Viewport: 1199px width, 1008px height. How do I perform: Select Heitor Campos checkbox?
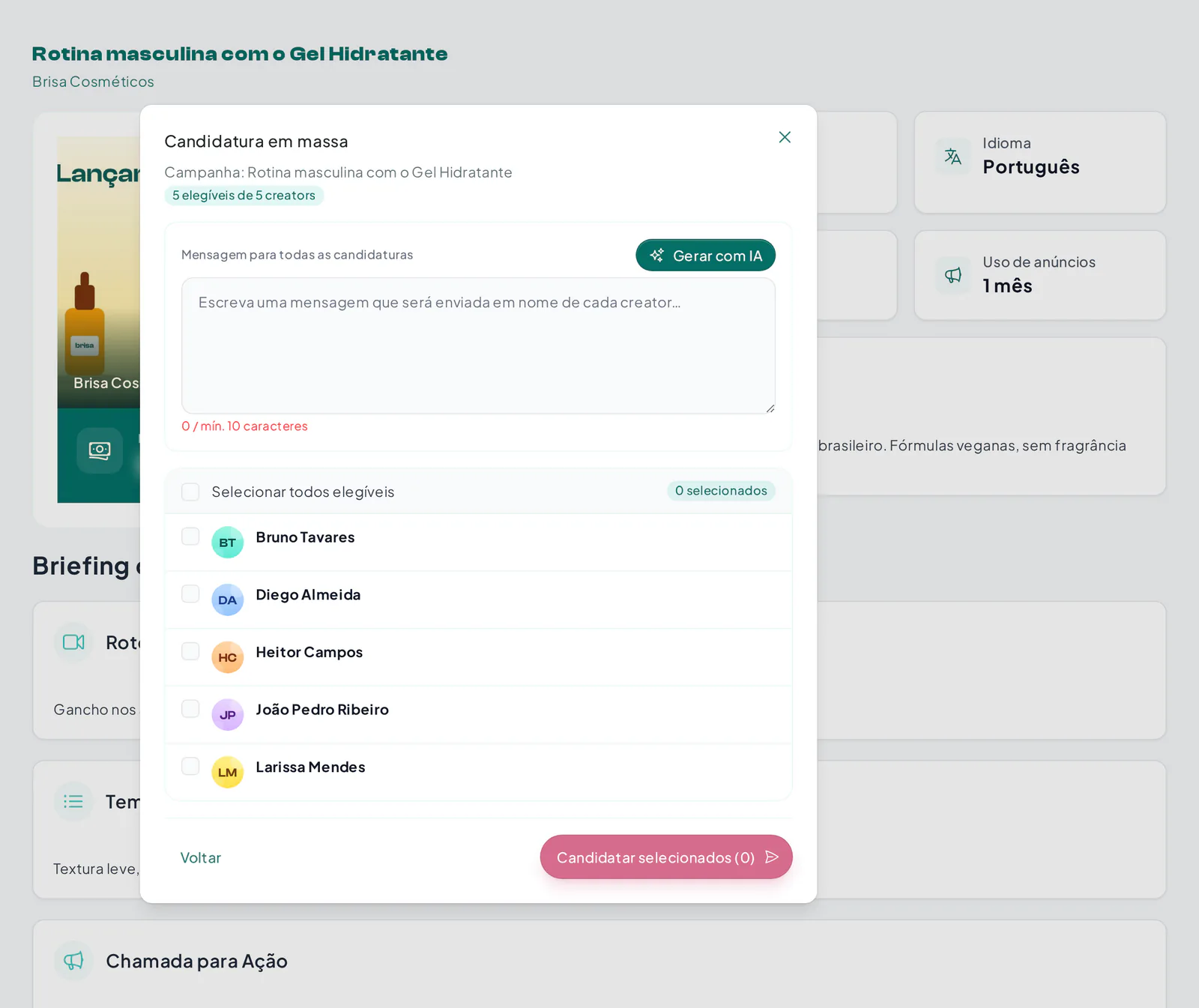190,651
